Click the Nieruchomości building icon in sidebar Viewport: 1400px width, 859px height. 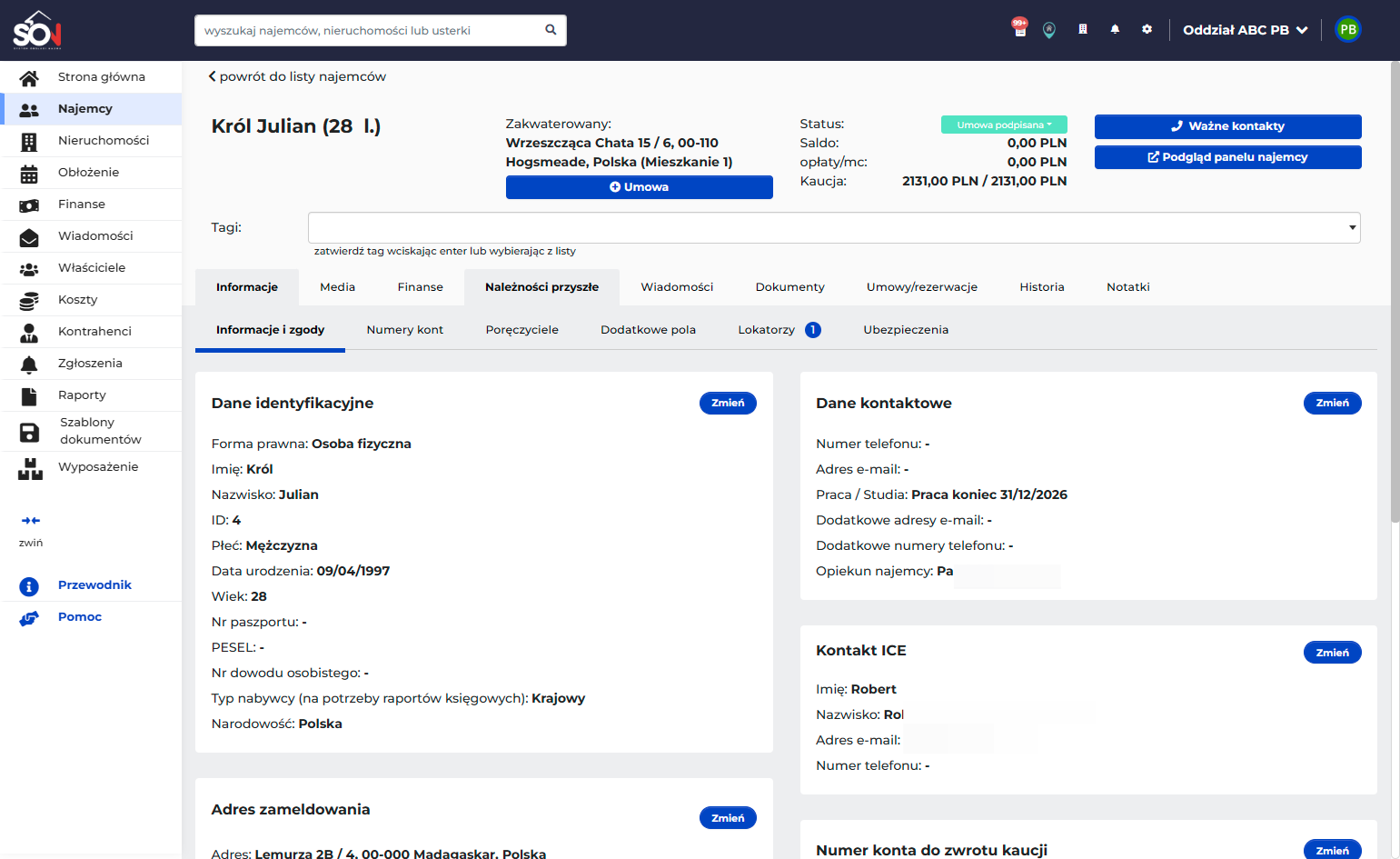[29, 141]
